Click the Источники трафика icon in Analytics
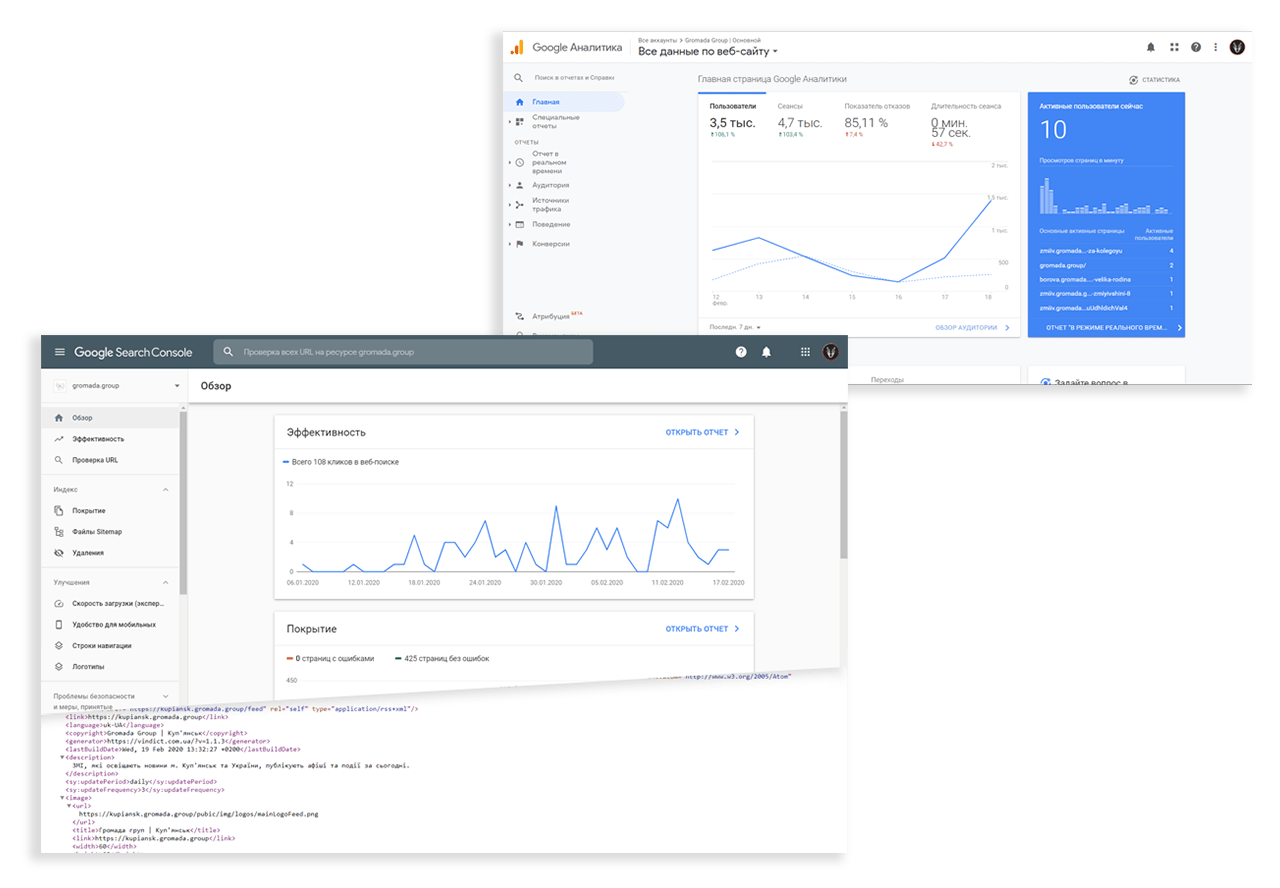This screenshot has height=888, width=1280. pos(520,205)
